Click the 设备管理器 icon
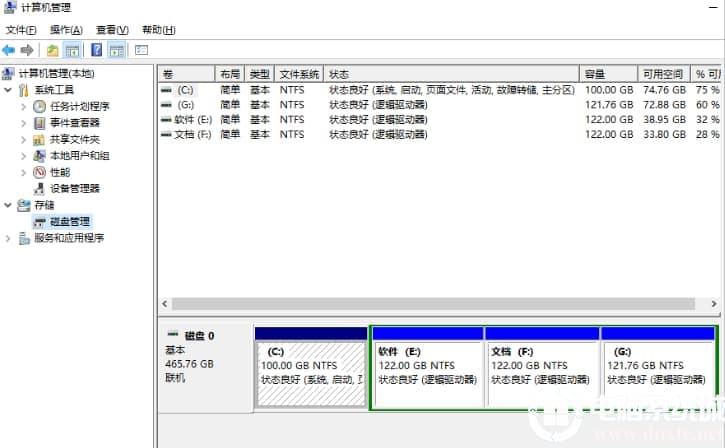The width and height of the screenshot is (725, 448). (x=39, y=189)
